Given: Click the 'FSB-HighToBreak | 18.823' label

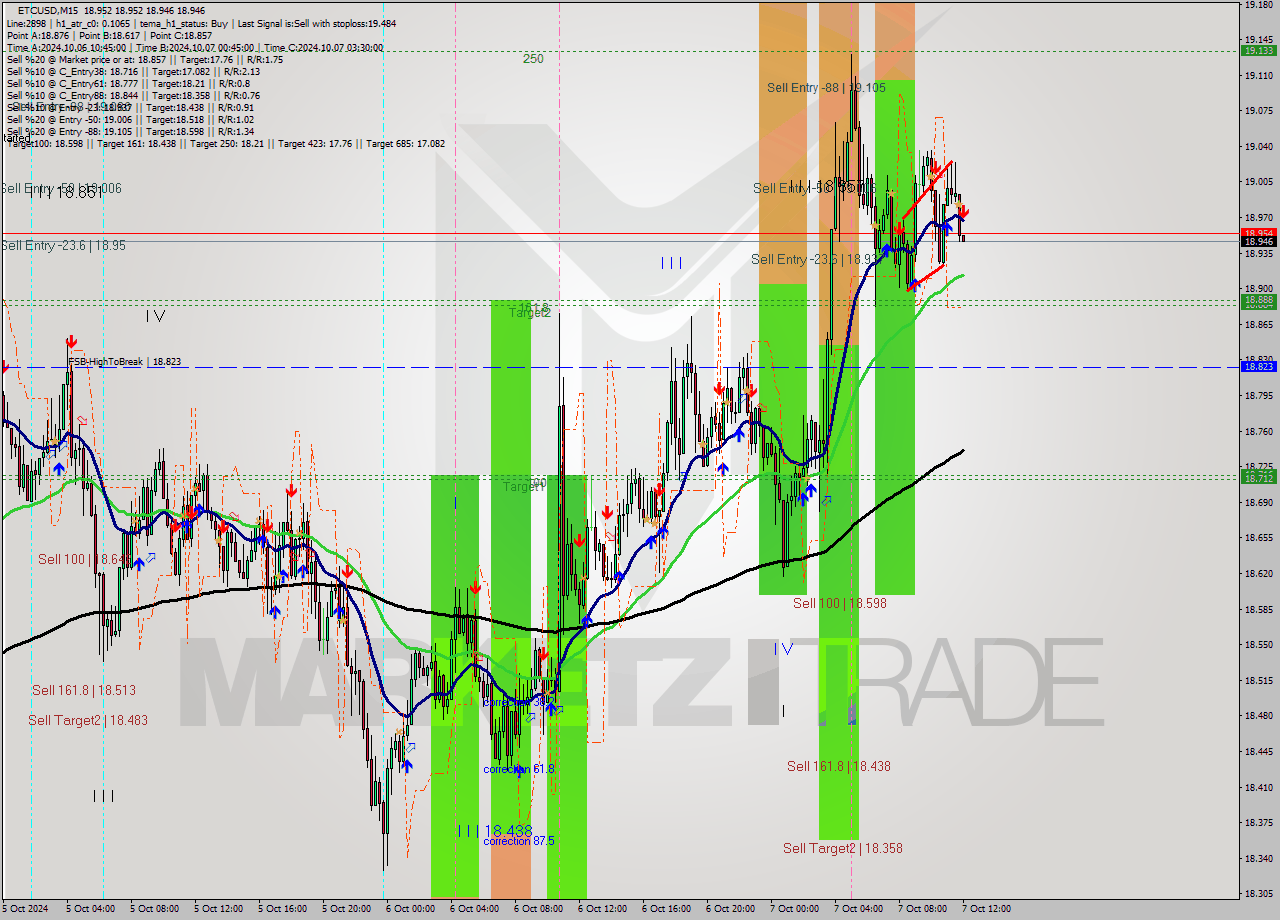Looking at the screenshot, I should click(125, 362).
